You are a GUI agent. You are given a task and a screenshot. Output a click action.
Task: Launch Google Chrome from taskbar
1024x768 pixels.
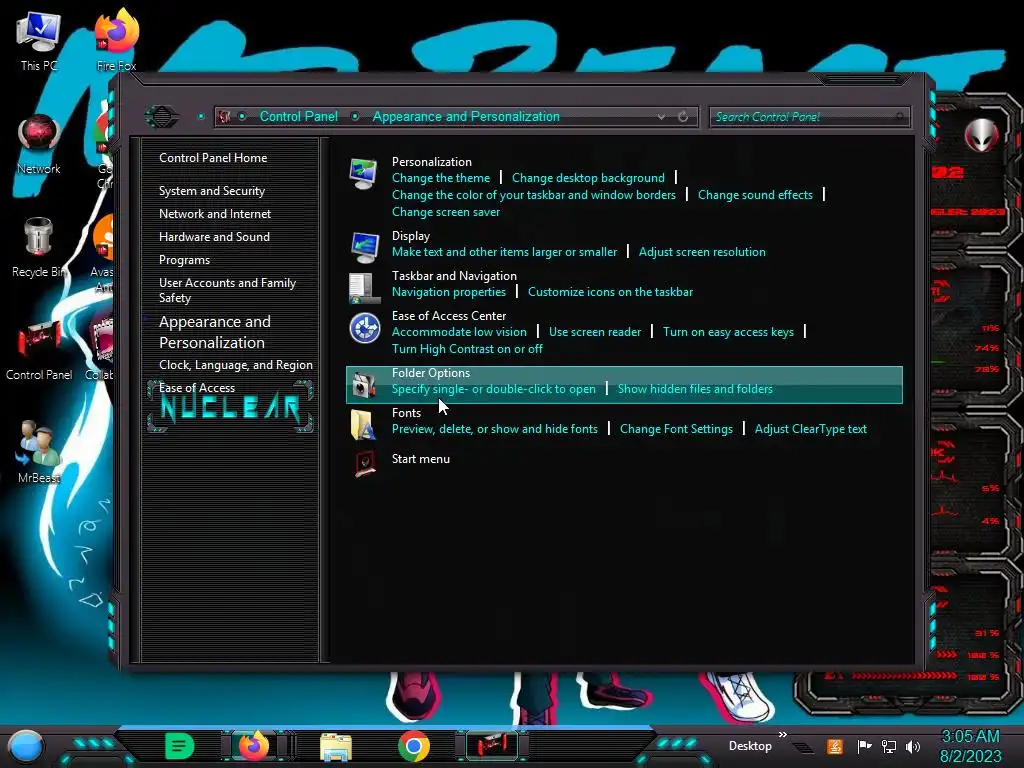pos(414,746)
